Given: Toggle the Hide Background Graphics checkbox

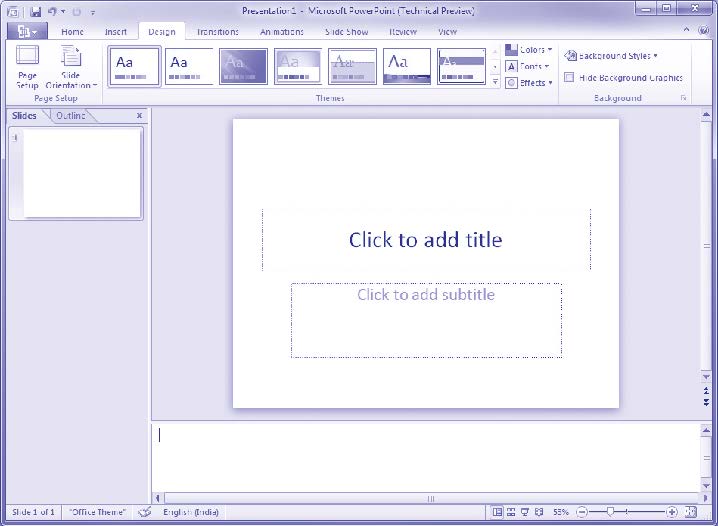Looking at the screenshot, I should [x=569, y=77].
